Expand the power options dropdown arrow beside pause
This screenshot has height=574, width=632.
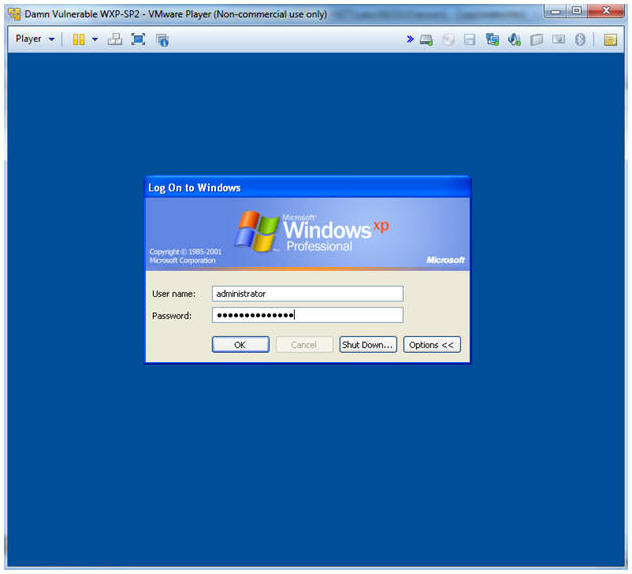tap(95, 40)
